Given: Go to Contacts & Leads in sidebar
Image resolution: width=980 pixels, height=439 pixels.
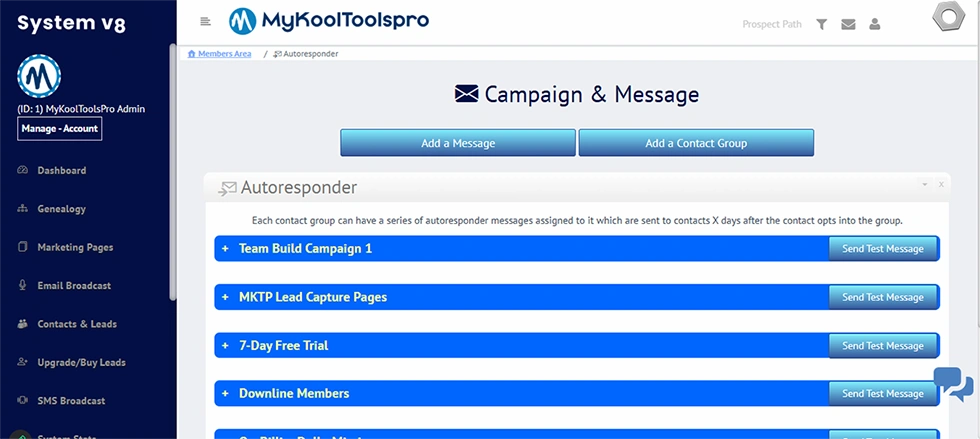Looking at the screenshot, I should pos(77,324).
